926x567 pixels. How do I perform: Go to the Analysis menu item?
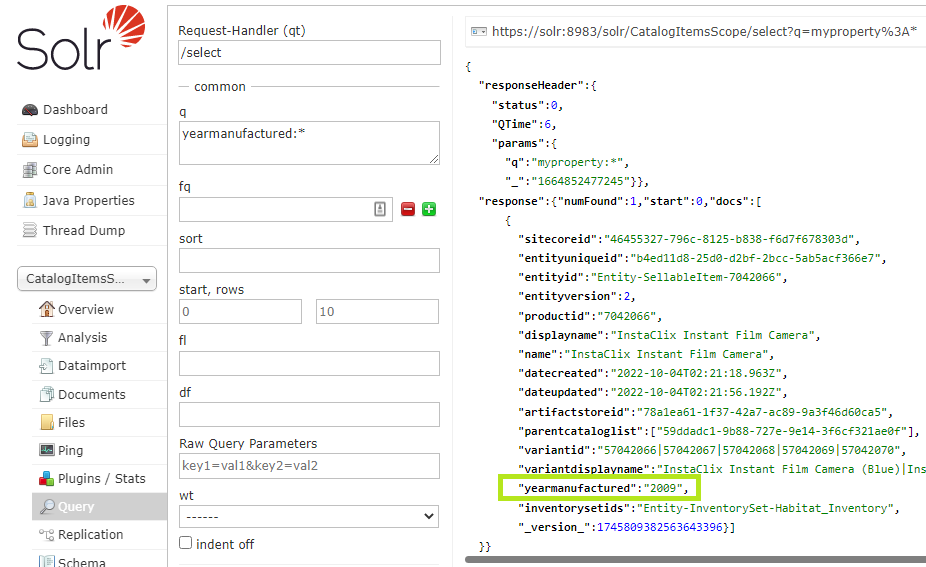pyautogui.click(x=82, y=338)
